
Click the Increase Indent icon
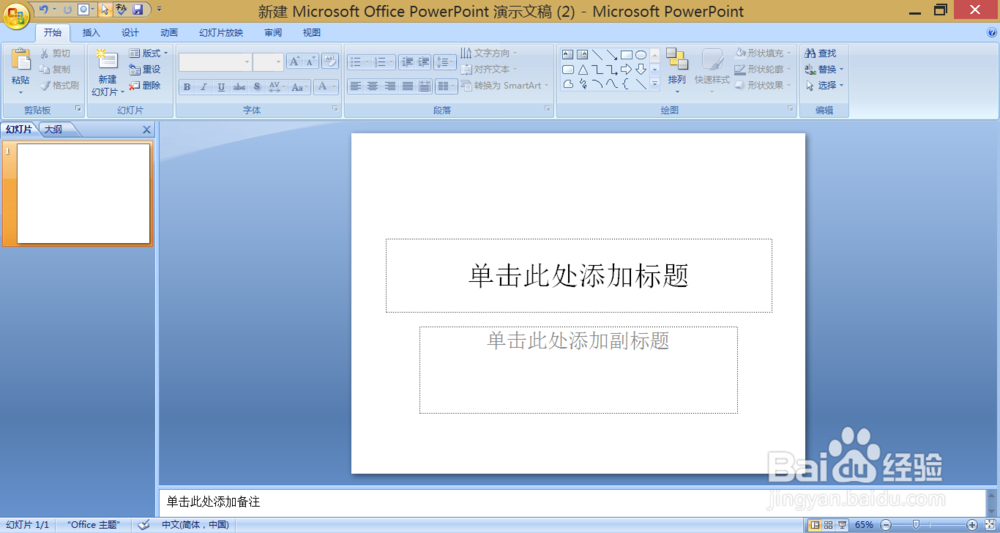[423, 62]
